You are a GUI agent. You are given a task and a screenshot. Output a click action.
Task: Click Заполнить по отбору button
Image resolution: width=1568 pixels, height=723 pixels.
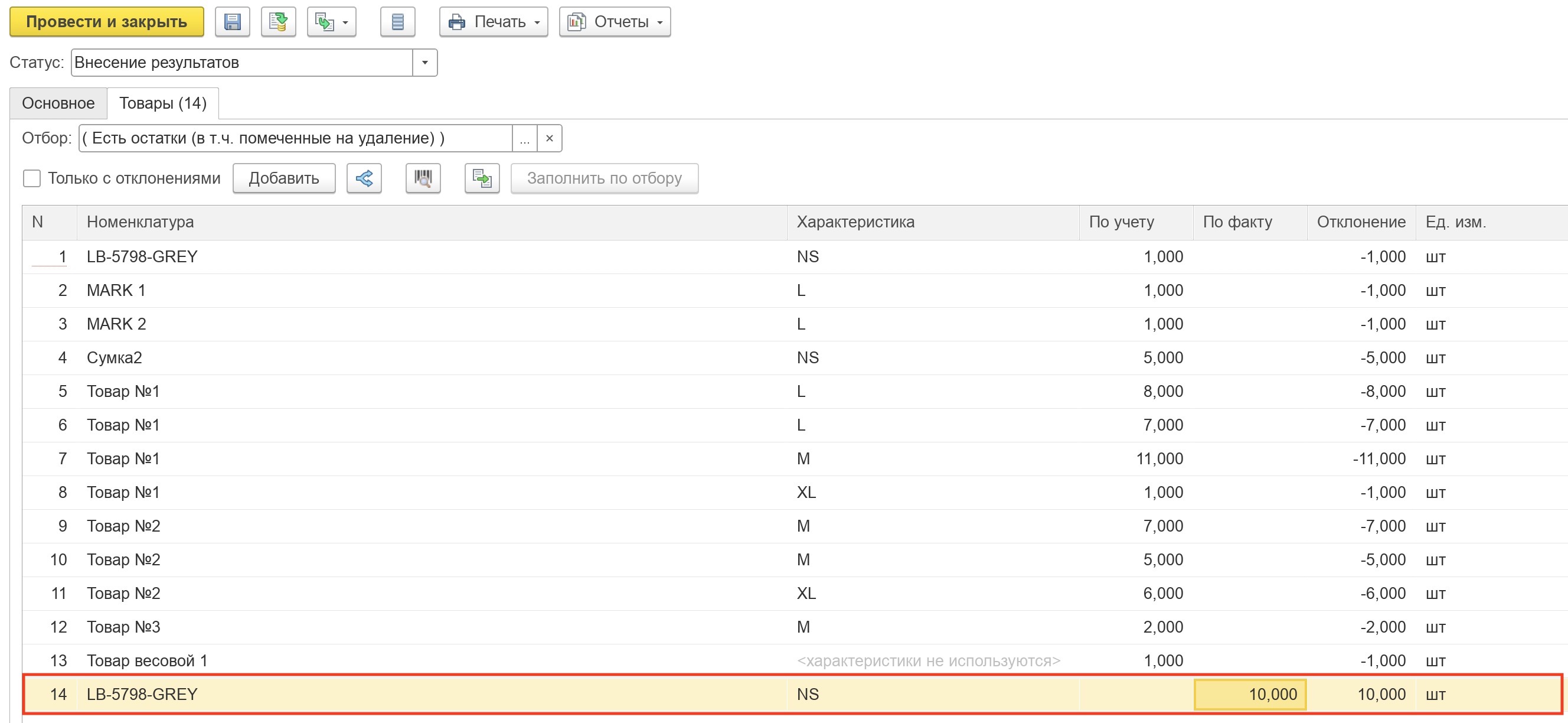pos(605,178)
